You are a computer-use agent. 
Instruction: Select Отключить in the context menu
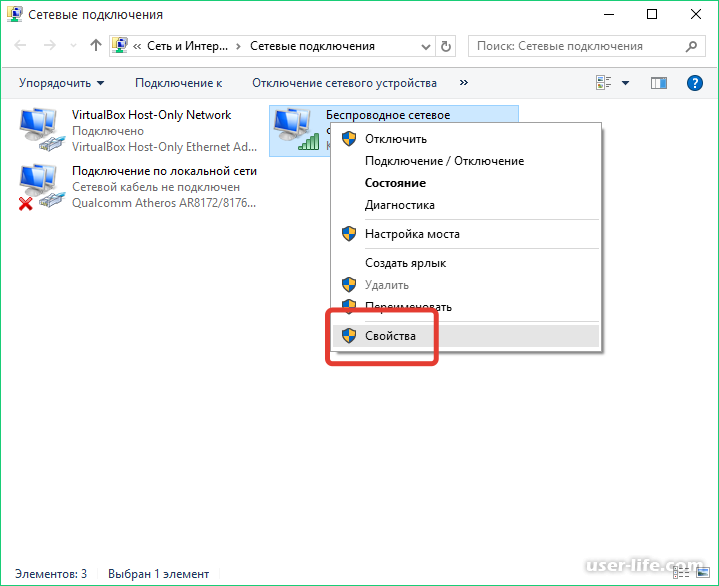coord(395,139)
